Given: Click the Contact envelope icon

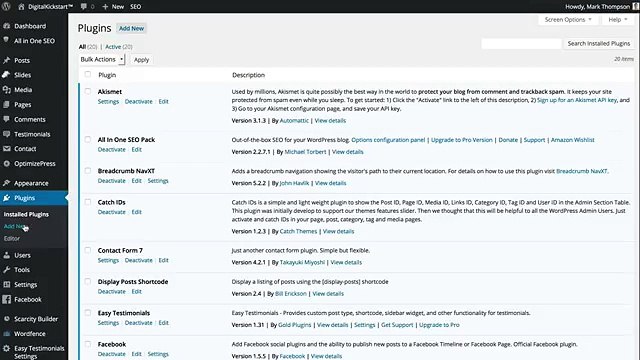Looking at the screenshot, I should click(x=7, y=149).
